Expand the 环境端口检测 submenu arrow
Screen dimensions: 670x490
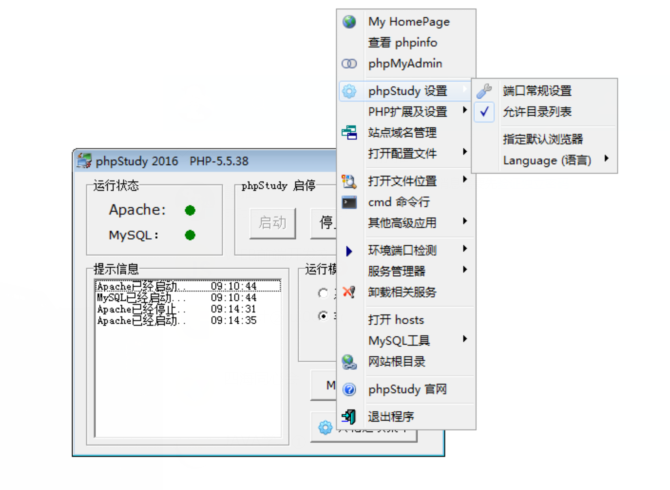click(x=465, y=249)
